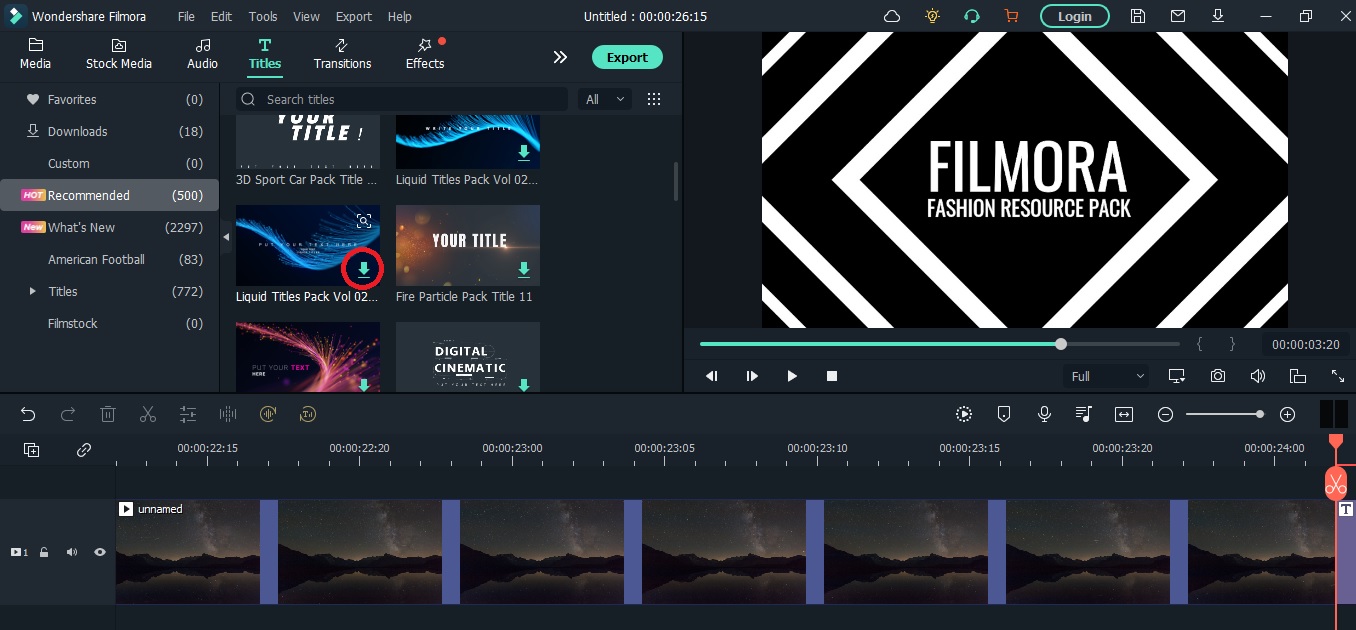
Task: Add a new track in timeline
Action: tap(32, 450)
